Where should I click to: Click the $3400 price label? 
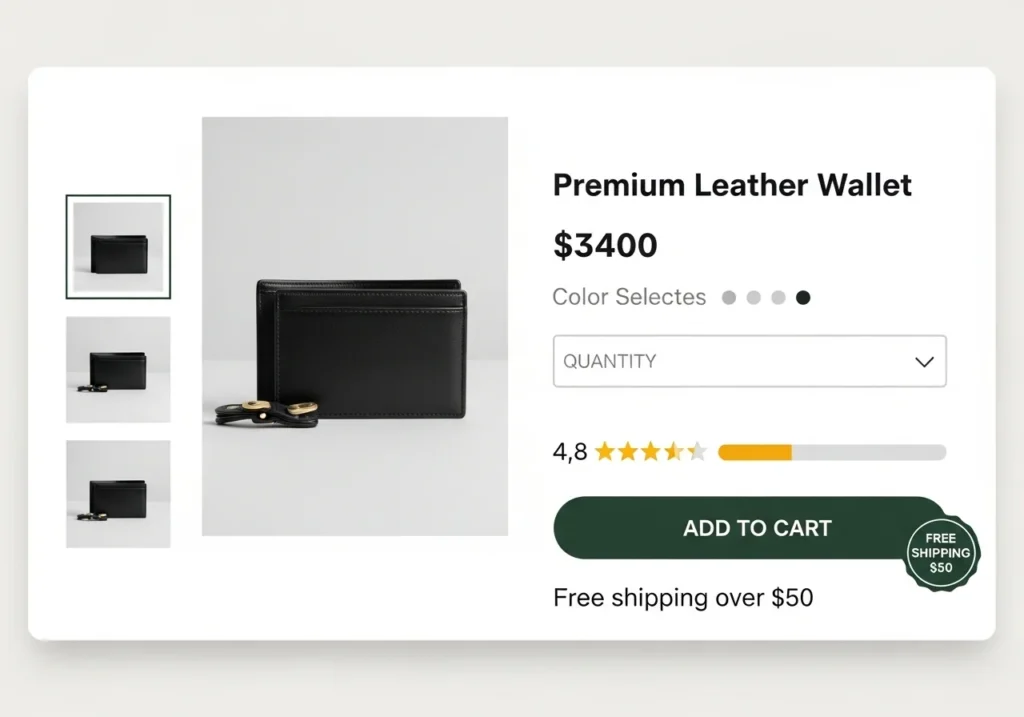tap(605, 245)
